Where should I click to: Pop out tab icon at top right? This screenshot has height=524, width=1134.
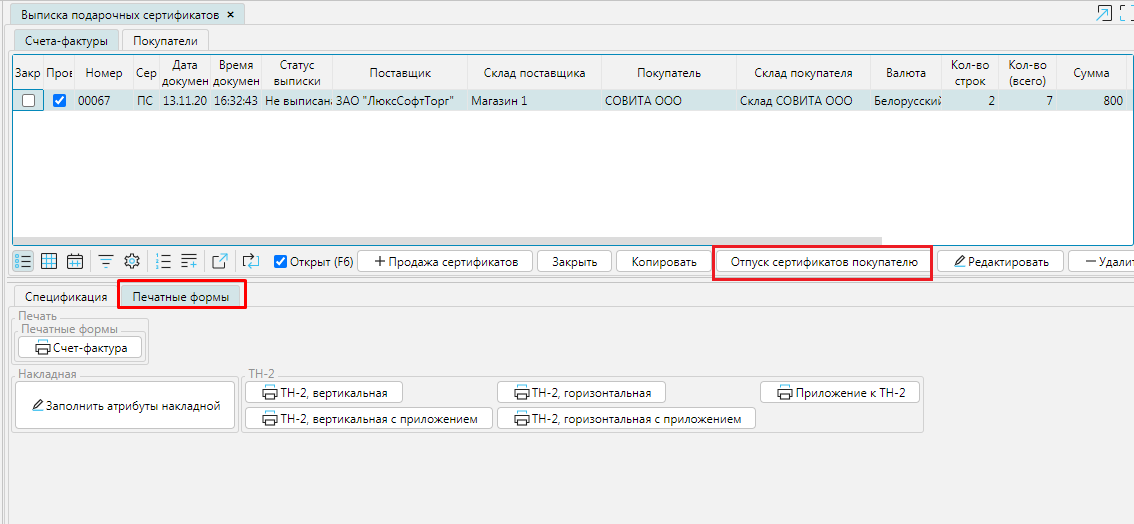tap(1104, 13)
